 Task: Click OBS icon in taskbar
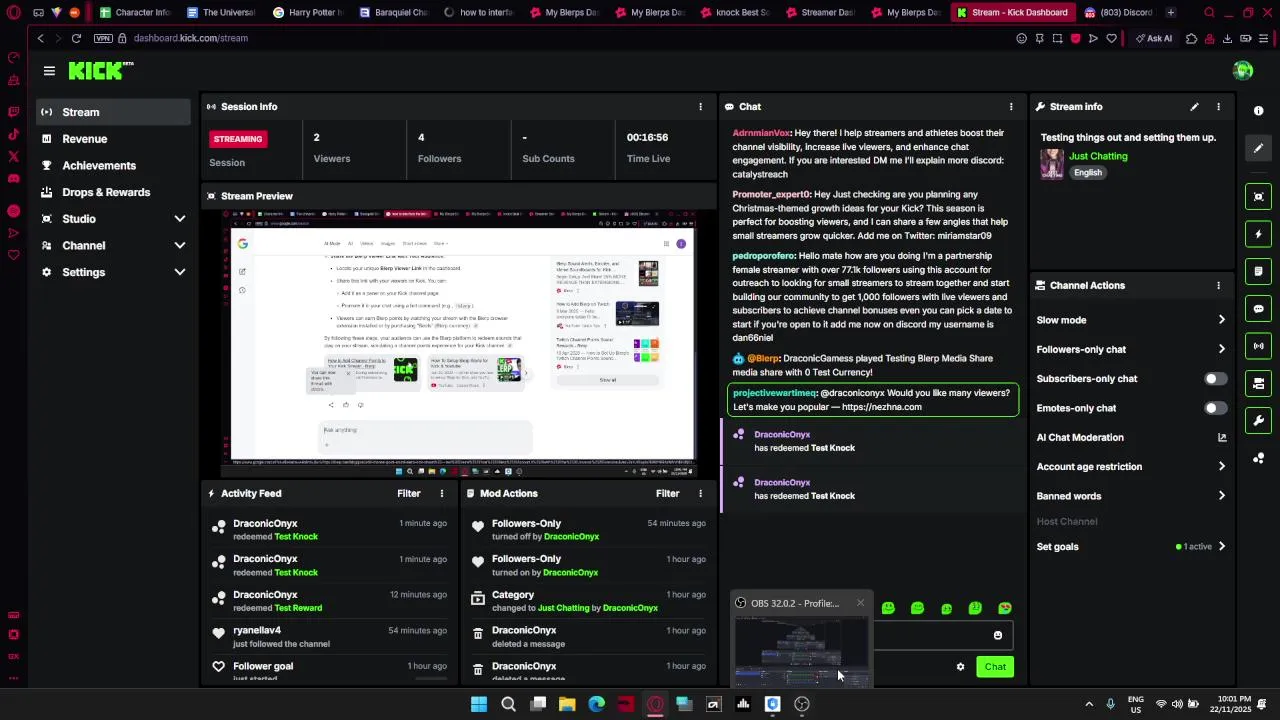(x=801, y=704)
